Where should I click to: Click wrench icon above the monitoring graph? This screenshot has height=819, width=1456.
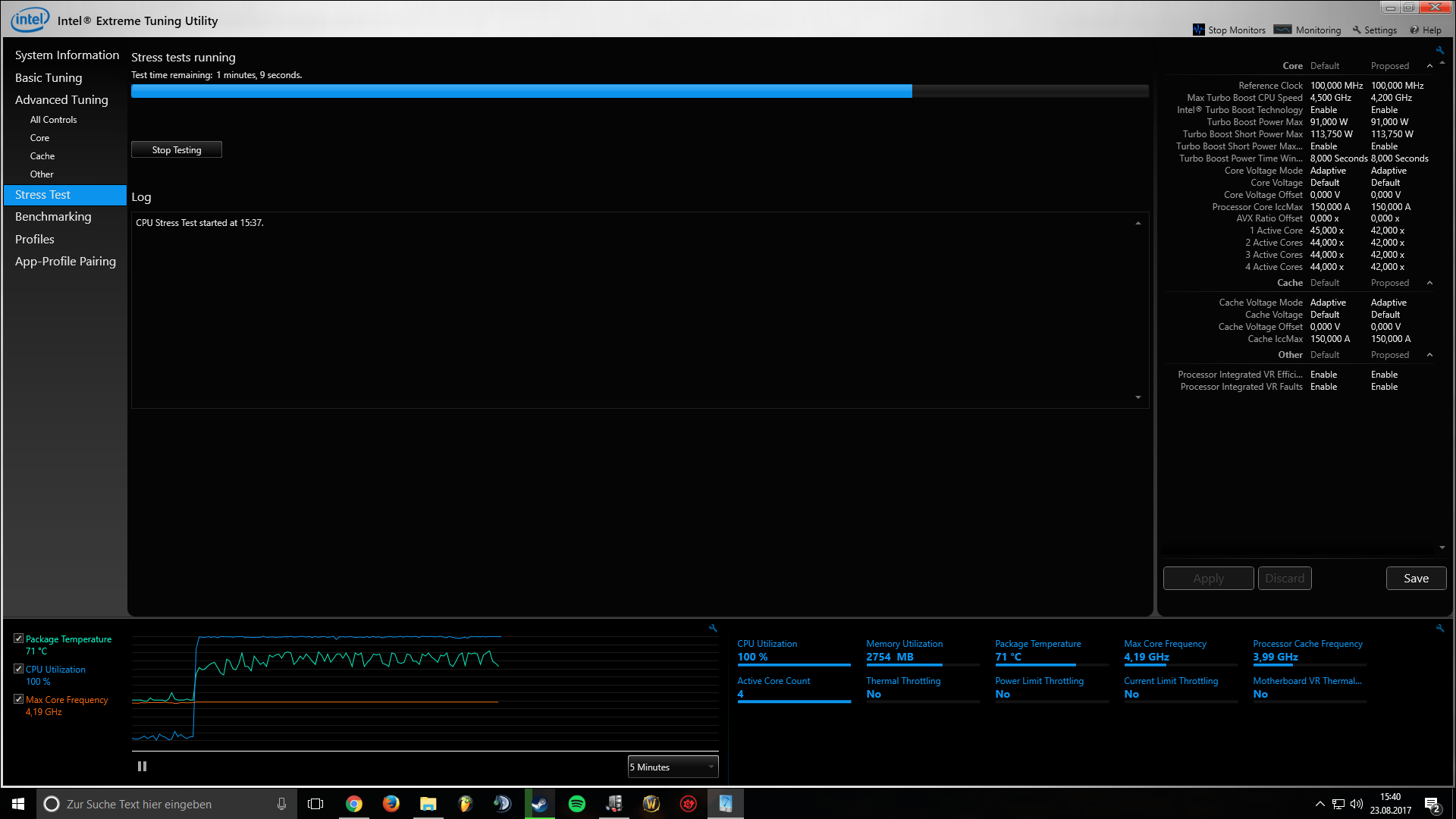713,628
